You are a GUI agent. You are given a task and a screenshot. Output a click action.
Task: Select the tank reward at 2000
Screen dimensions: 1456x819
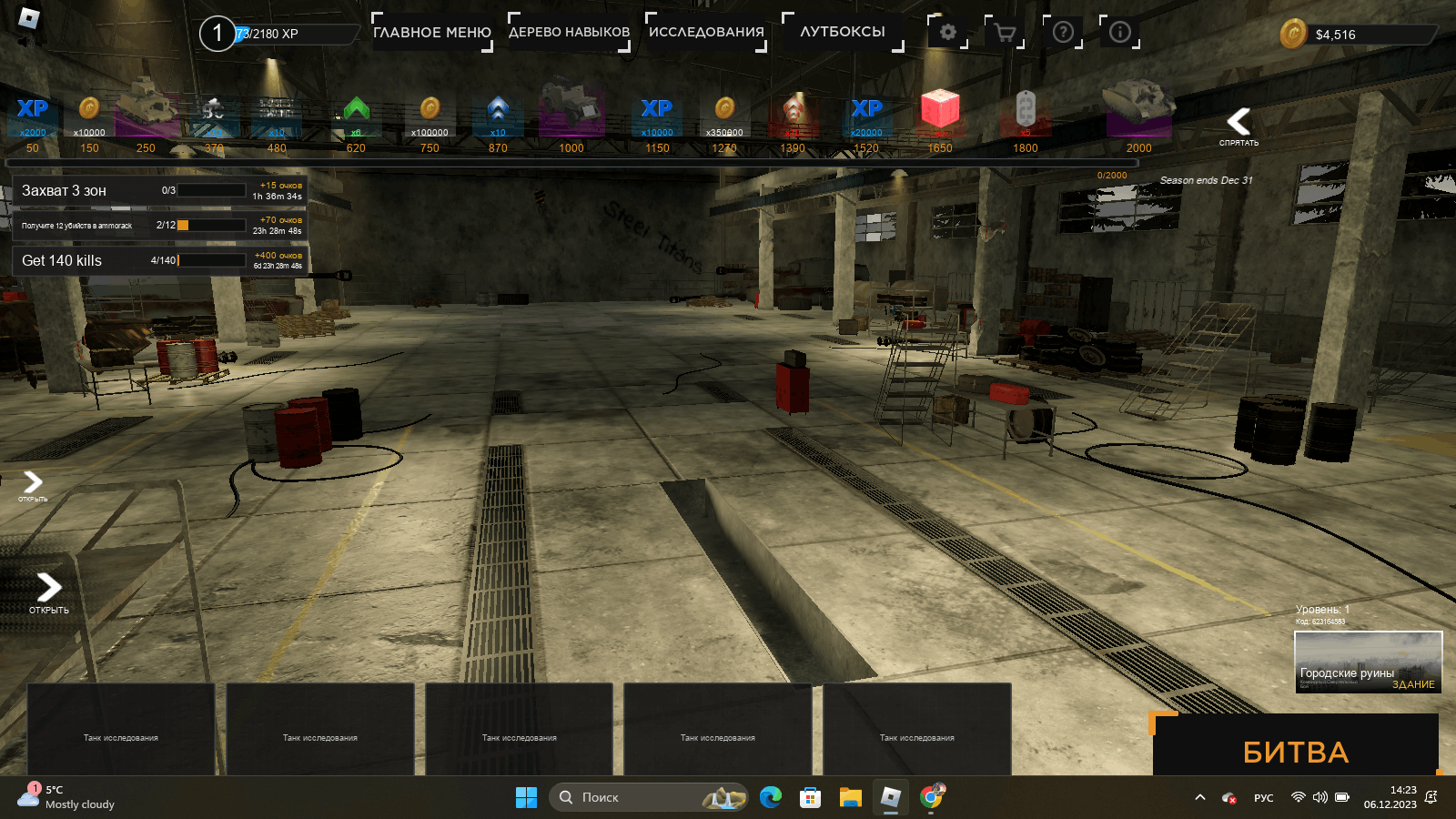pos(1138,109)
